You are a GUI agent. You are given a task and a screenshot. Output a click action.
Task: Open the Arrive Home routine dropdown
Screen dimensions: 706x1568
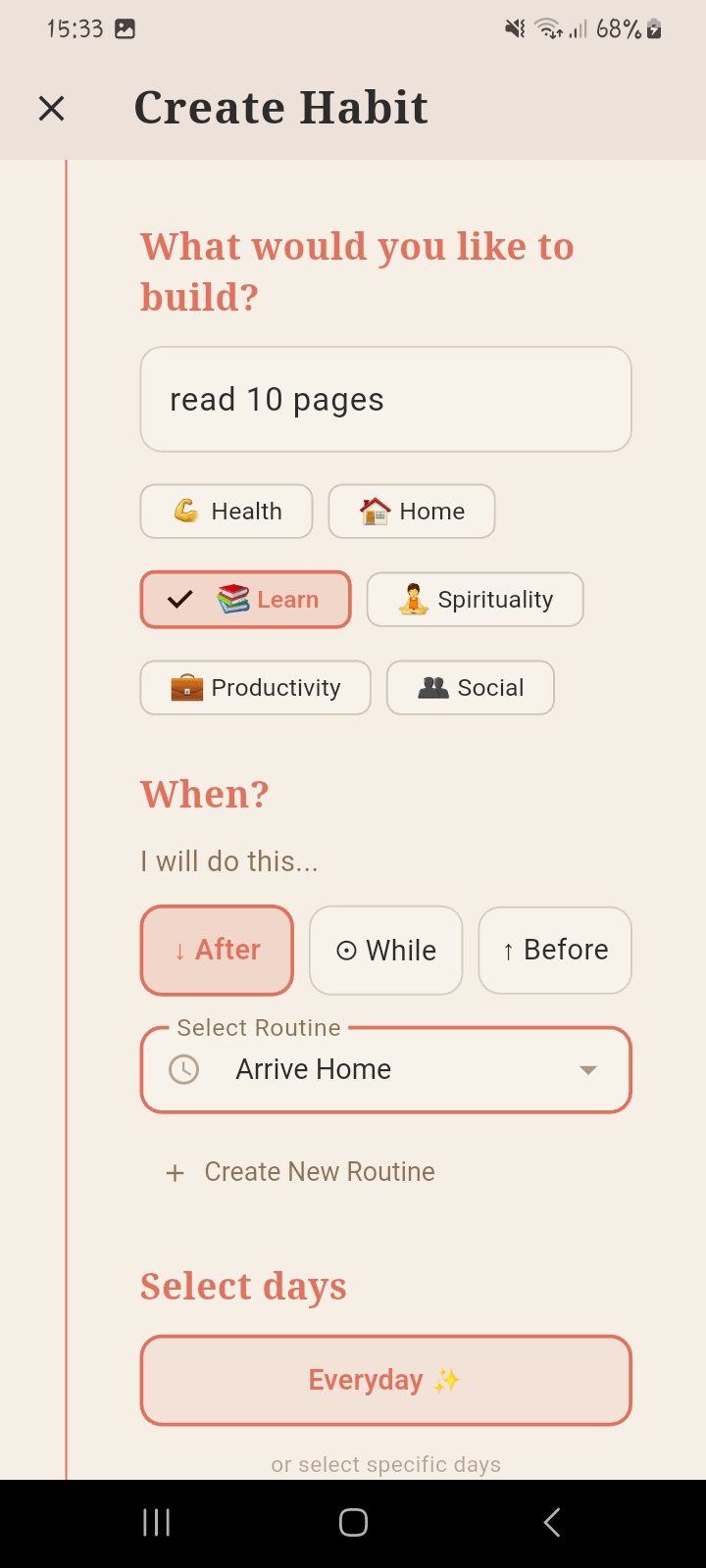click(x=586, y=1070)
